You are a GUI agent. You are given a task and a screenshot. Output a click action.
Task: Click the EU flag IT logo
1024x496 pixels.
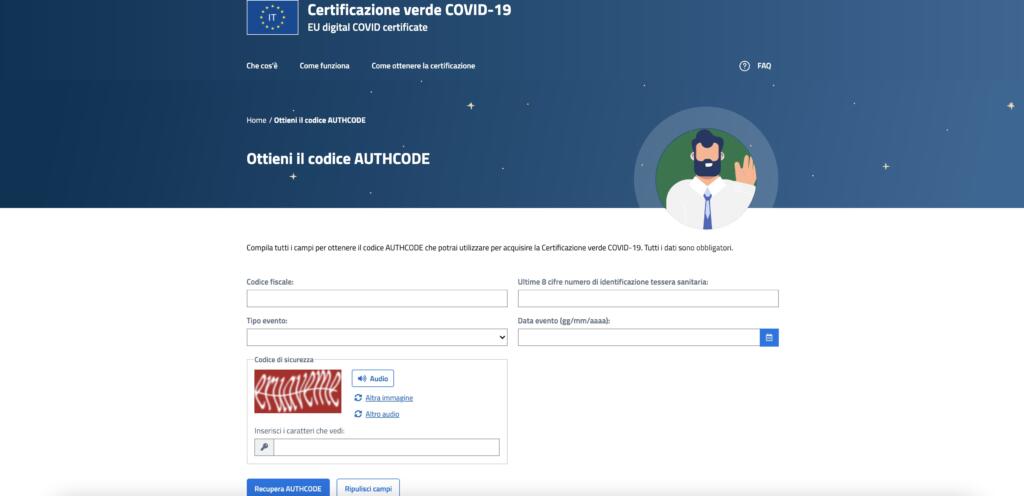click(x=272, y=17)
